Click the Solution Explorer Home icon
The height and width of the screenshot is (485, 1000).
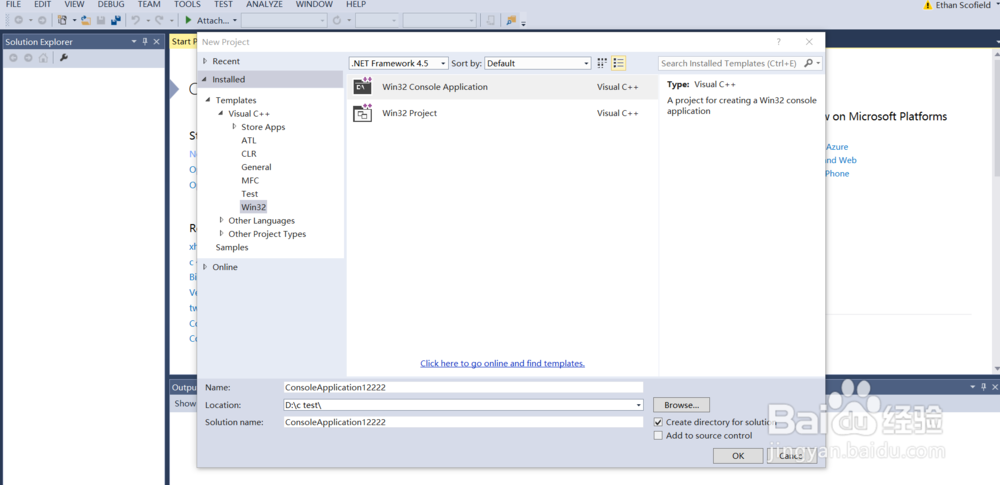43,58
